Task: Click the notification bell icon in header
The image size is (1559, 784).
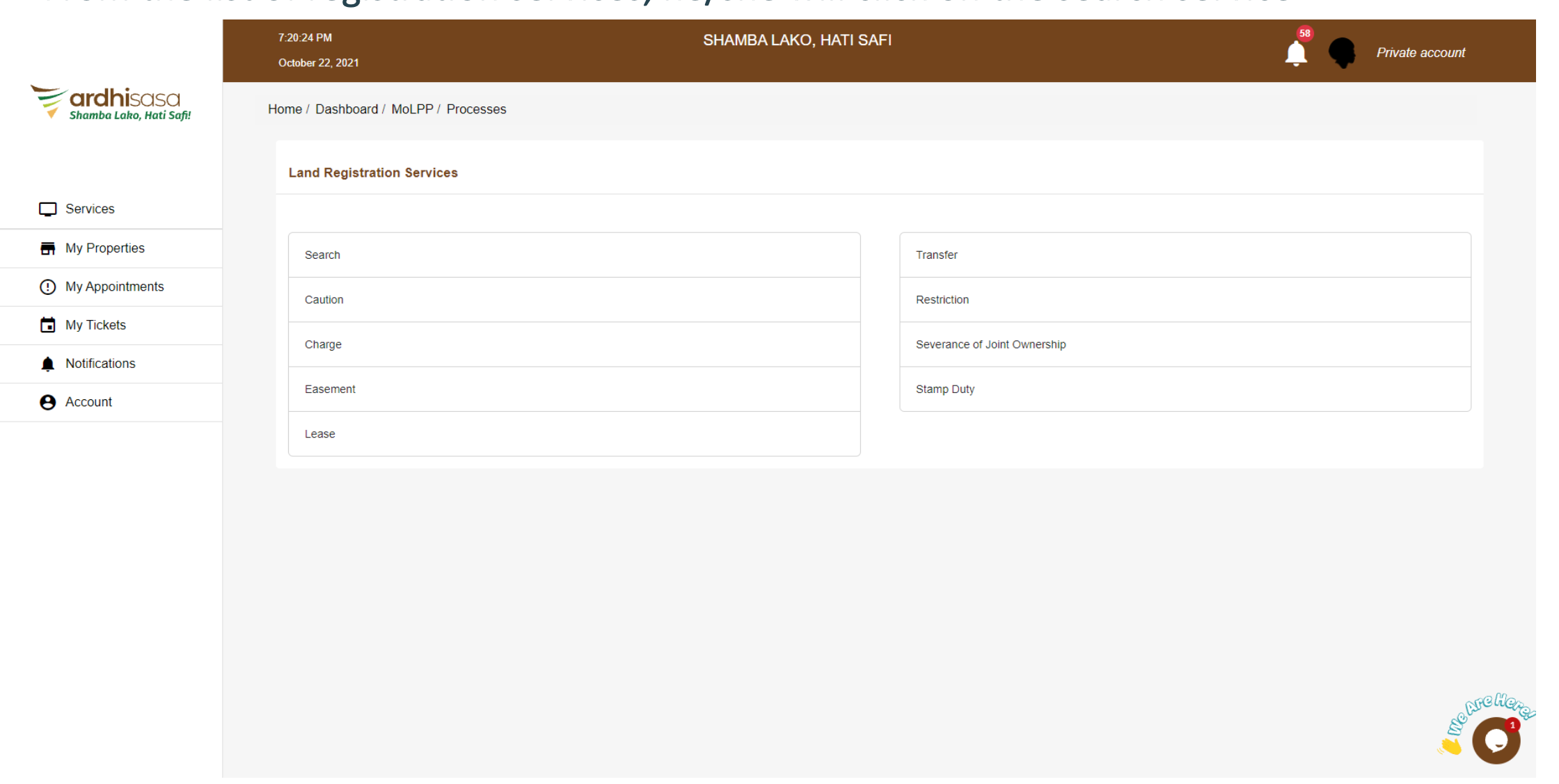Action: coord(1295,53)
